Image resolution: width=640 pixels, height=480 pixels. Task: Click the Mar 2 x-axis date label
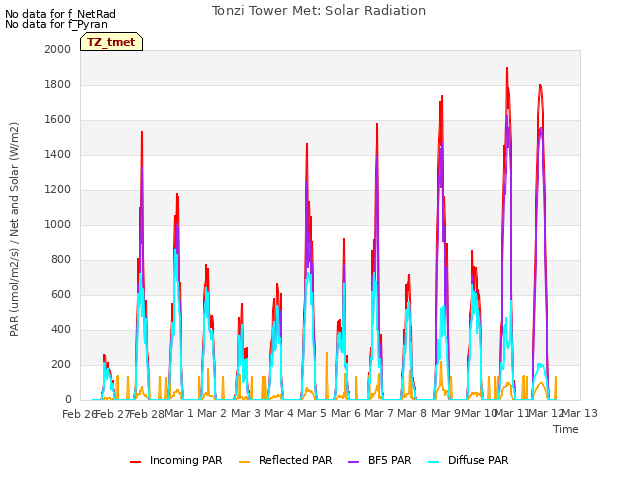[x=212, y=413]
